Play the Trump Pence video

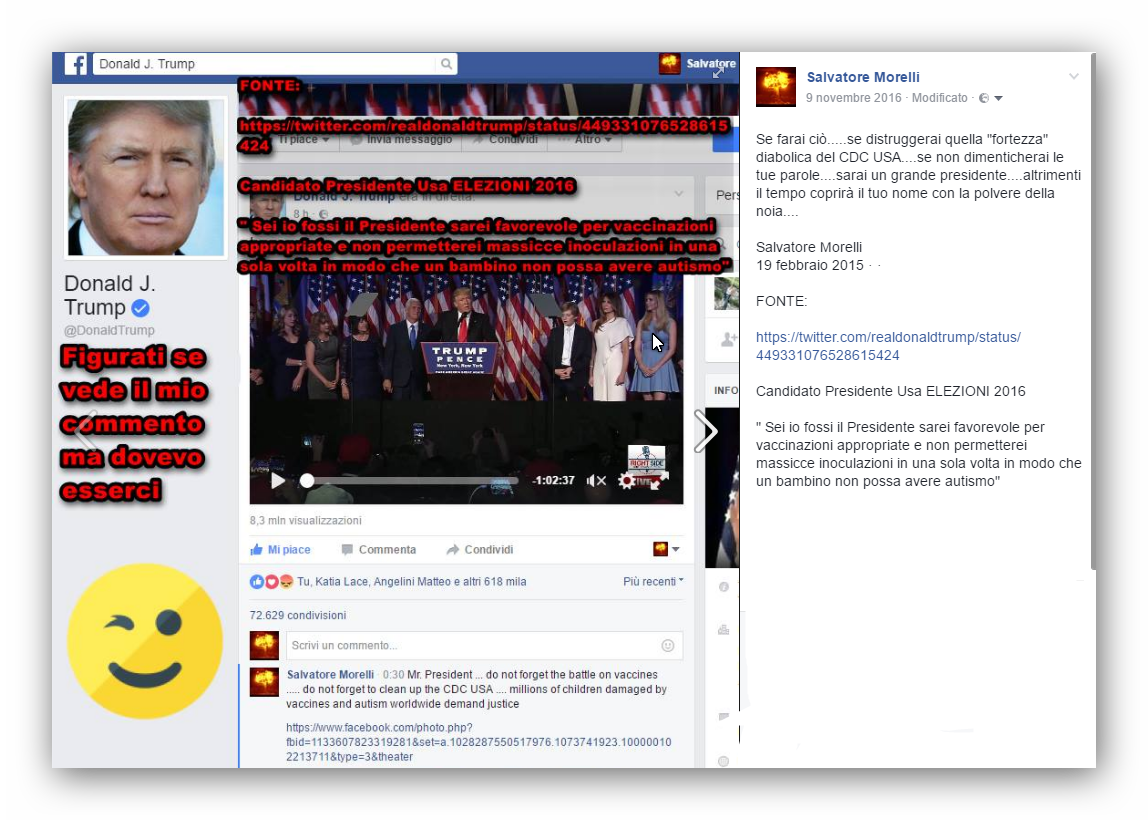pyautogui.click(x=277, y=480)
